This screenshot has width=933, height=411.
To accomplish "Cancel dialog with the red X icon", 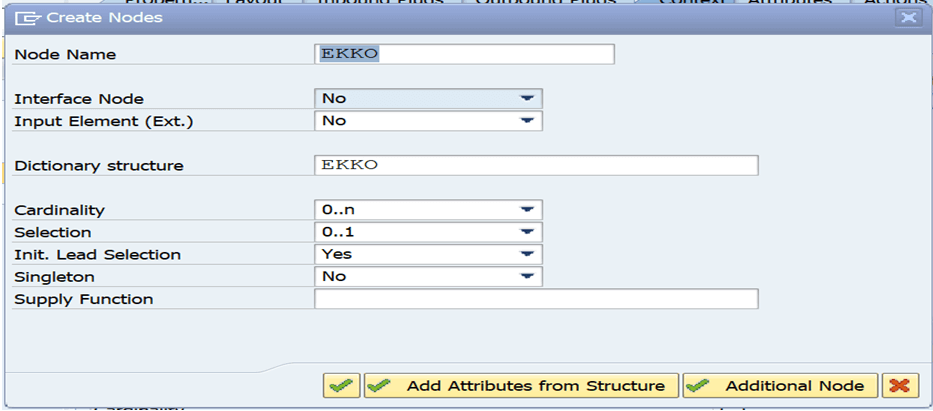I will click(900, 386).
